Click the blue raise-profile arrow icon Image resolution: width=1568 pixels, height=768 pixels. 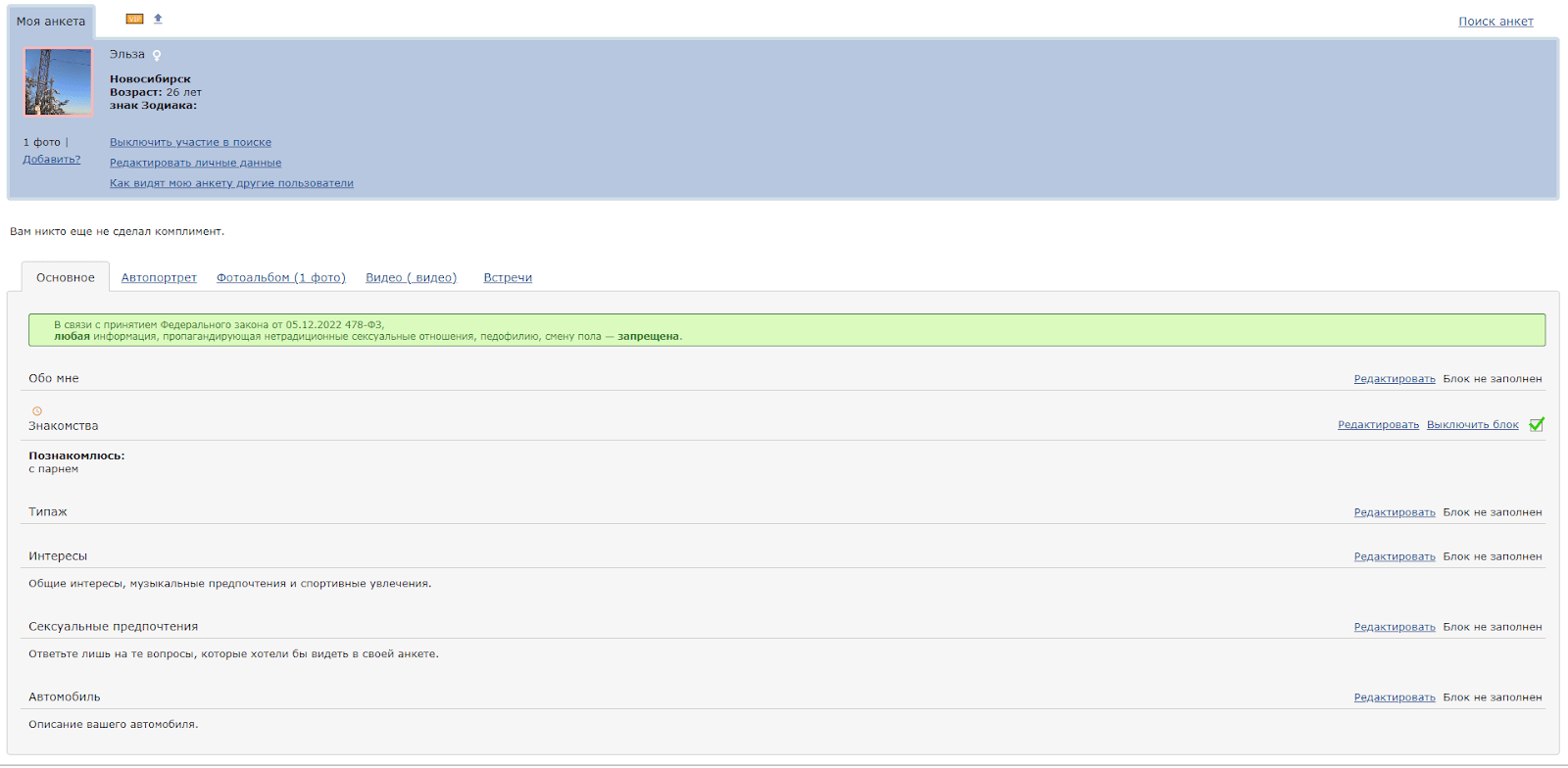(158, 19)
